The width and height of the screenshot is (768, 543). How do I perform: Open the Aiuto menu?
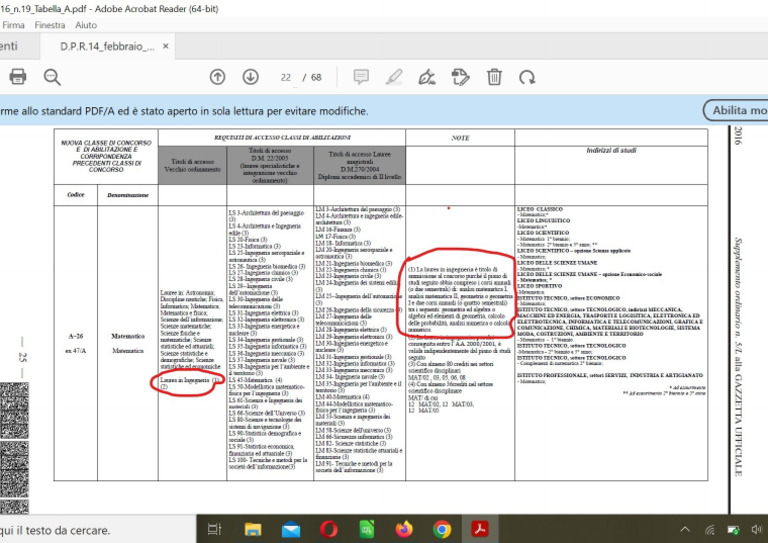point(87,25)
